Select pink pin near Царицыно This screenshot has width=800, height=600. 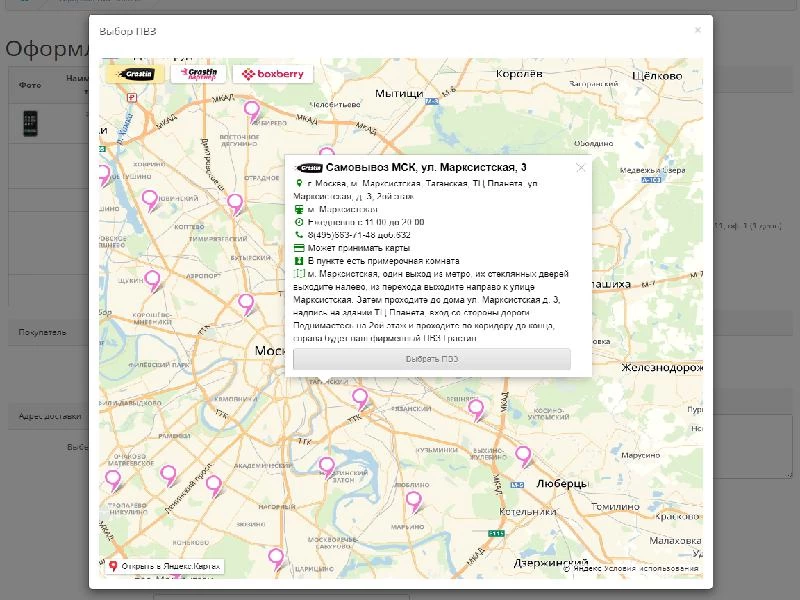coord(276,559)
